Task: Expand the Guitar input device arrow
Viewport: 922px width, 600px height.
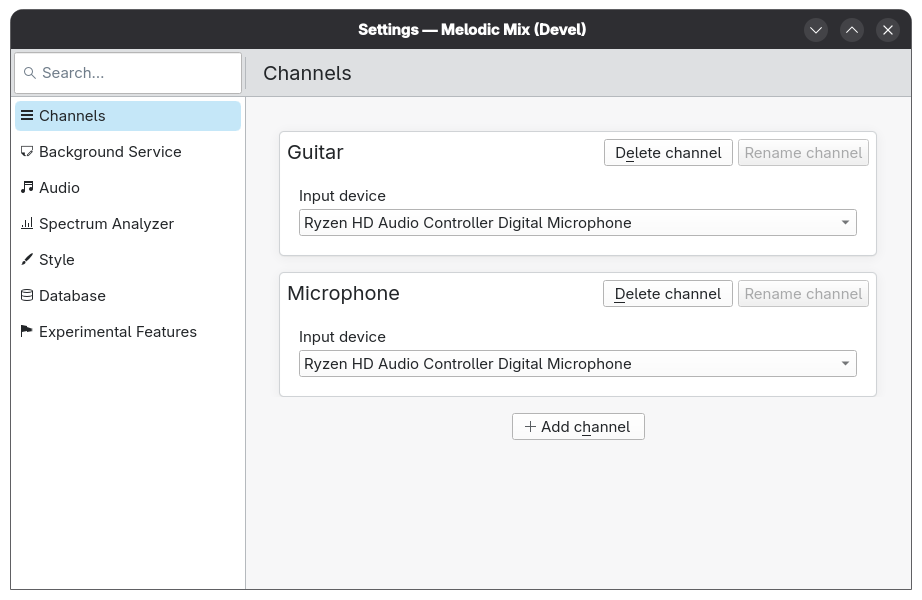Action: [845, 223]
